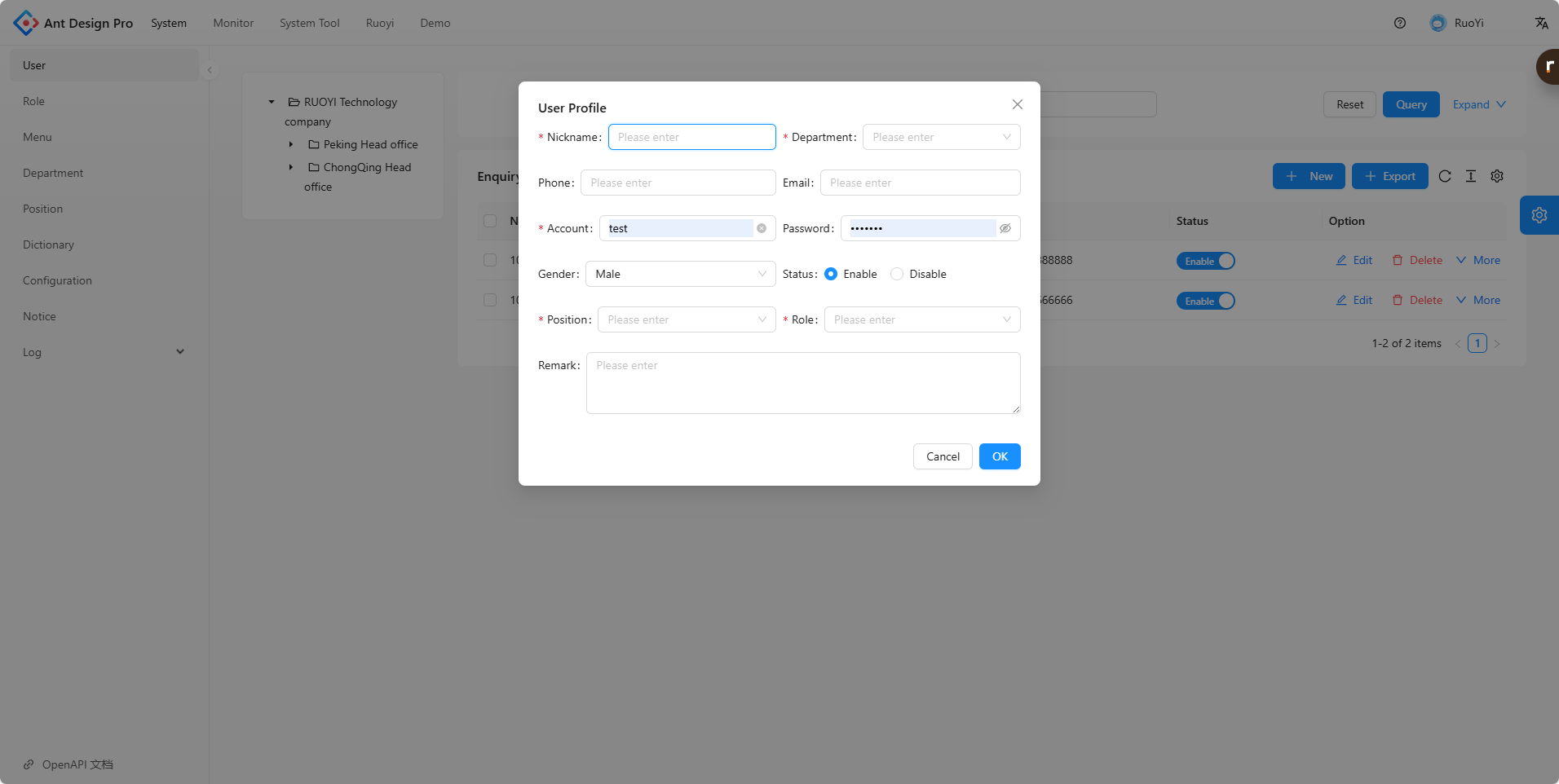Clear the Account field text
1559x784 pixels.
(761, 228)
